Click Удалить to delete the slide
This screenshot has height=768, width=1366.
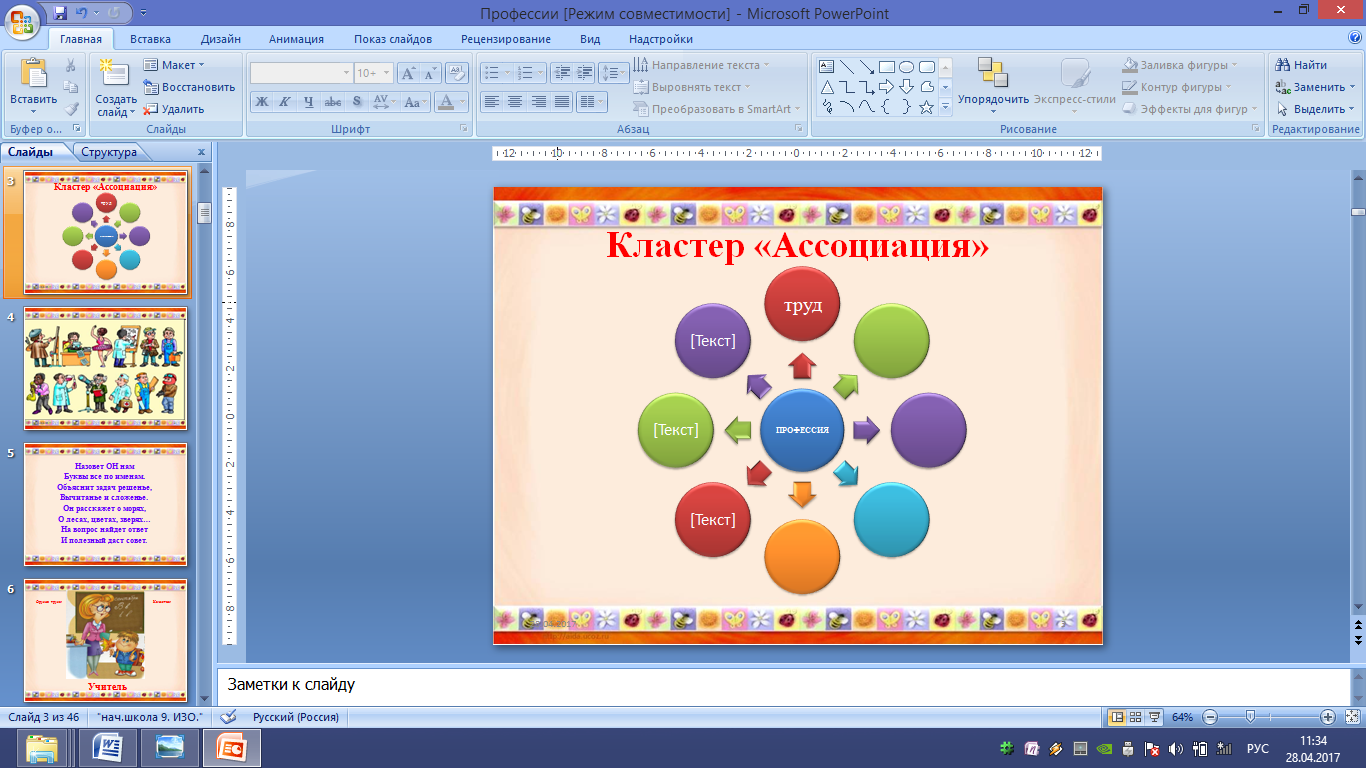click(x=174, y=109)
